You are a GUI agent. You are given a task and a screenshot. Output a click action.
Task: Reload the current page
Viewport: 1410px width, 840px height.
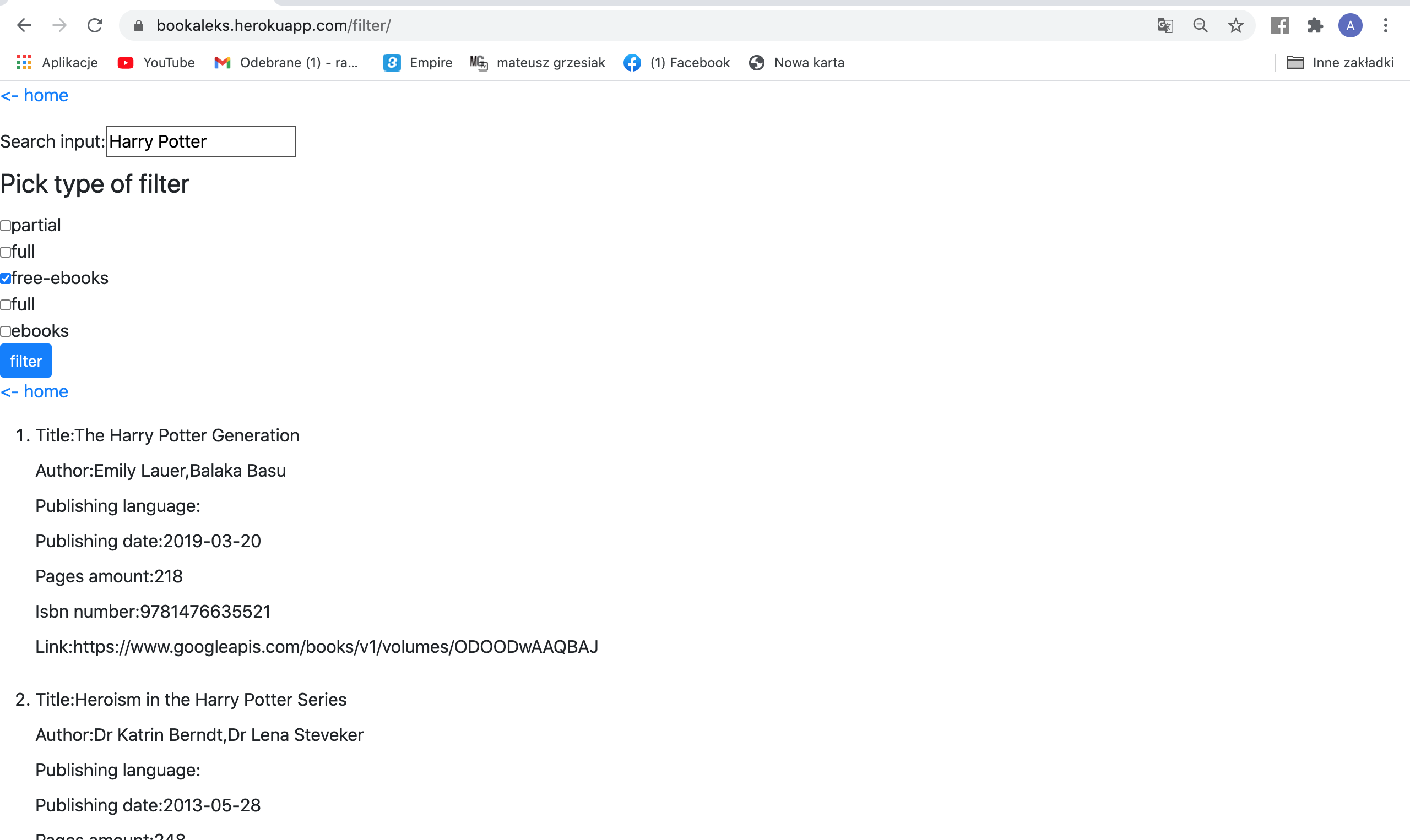click(x=95, y=25)
